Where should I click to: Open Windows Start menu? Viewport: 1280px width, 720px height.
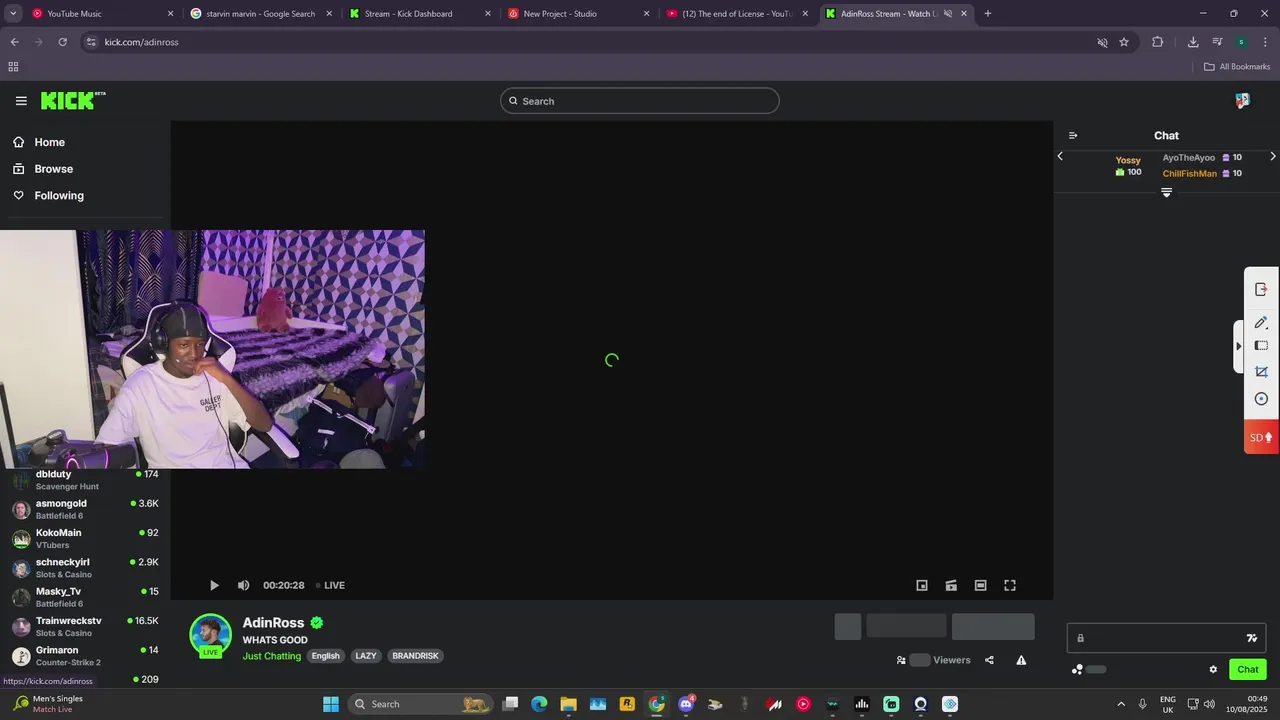pyautogui.click(x=331, y=704)
